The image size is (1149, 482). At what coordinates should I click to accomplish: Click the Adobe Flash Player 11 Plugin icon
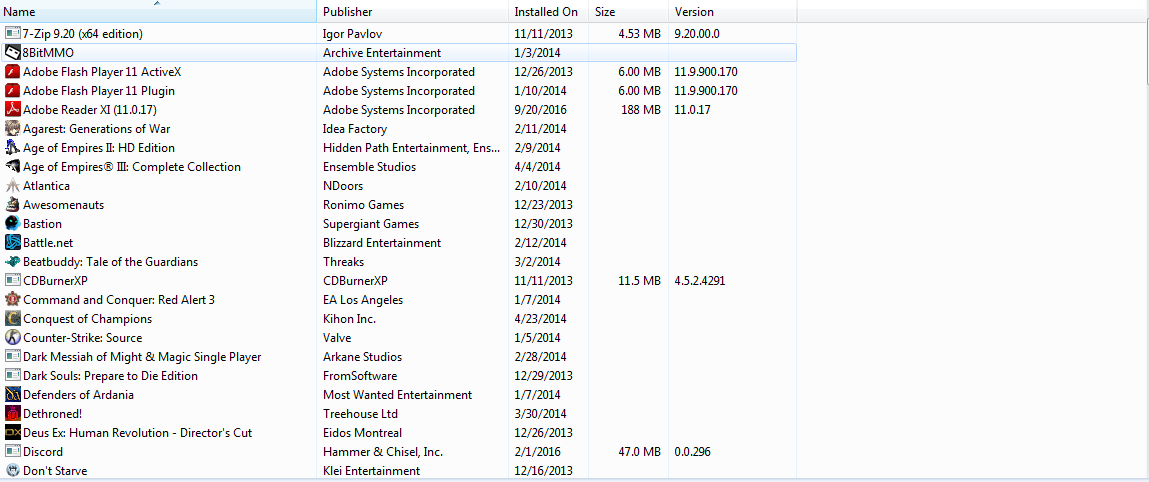tap(12, 91)
